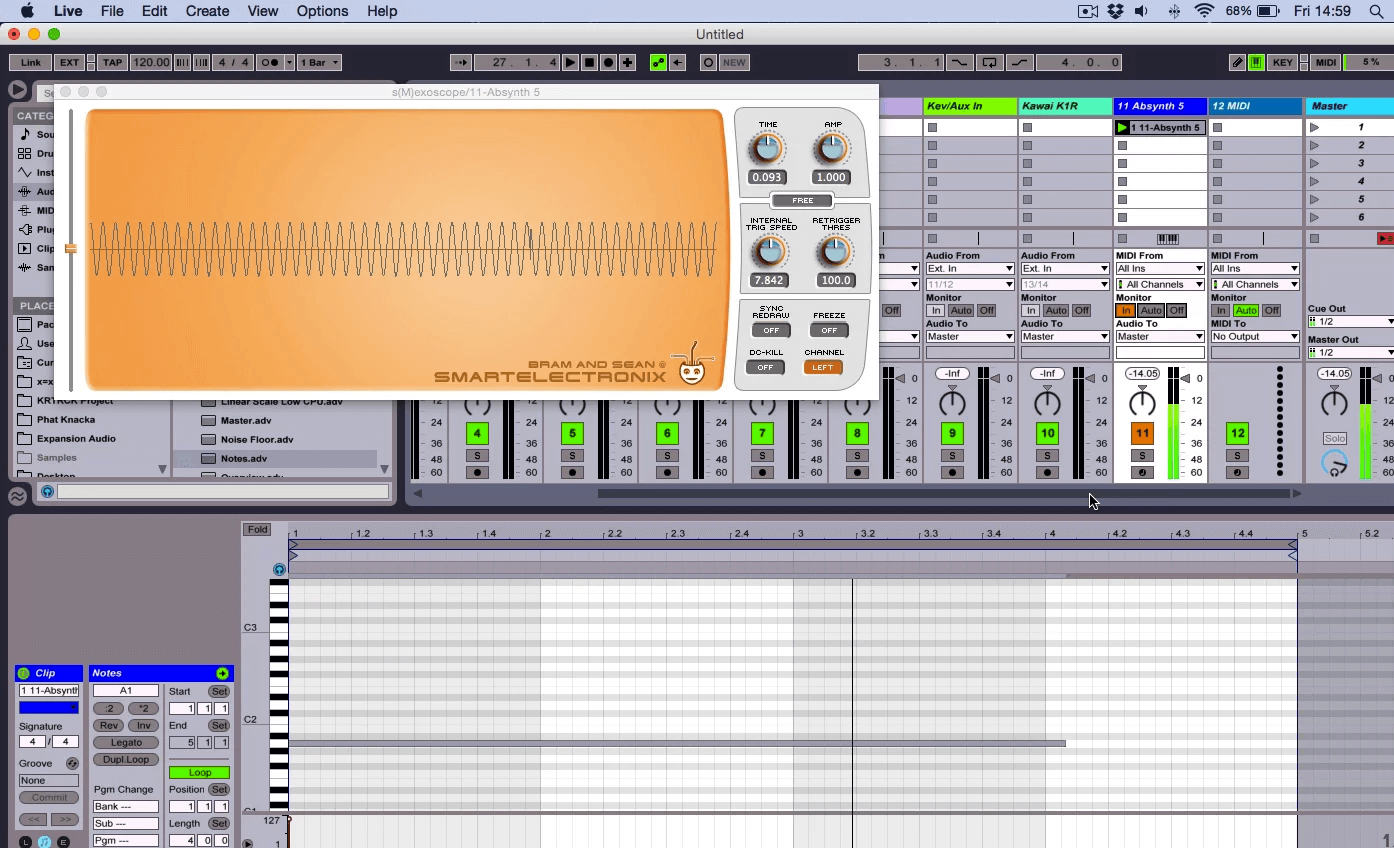Open the metronome settings dropdown arrow

289,62
